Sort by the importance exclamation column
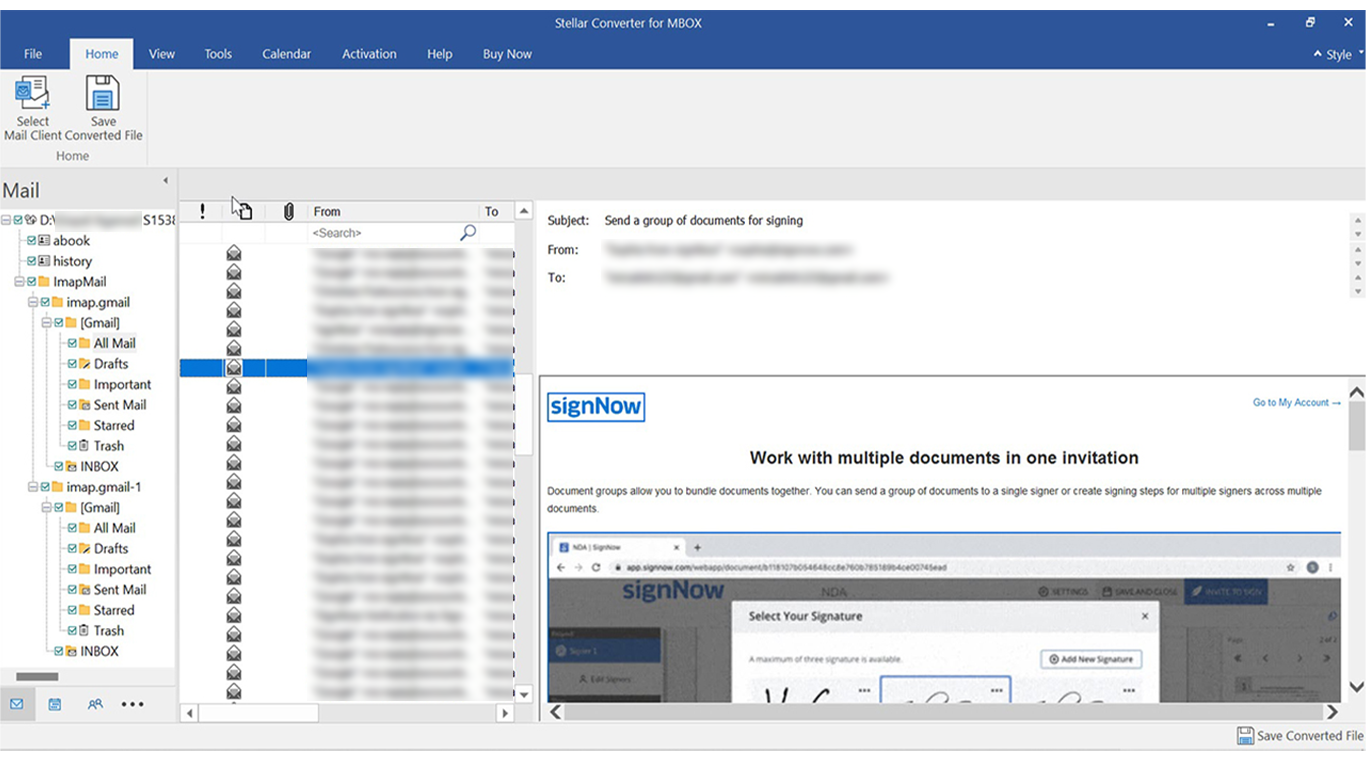Screen dimensions: 1366x768 click(x=202, y=211)
